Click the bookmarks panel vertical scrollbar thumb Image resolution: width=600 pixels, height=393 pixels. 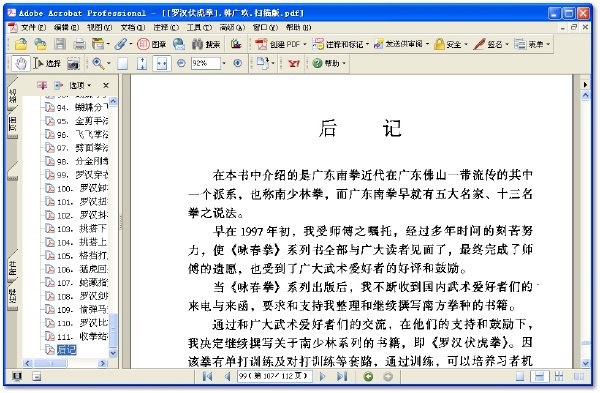[113, 328]
